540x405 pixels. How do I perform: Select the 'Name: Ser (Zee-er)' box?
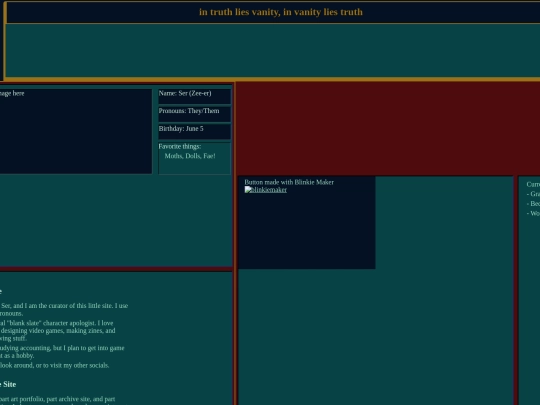(x=195, y=96)
